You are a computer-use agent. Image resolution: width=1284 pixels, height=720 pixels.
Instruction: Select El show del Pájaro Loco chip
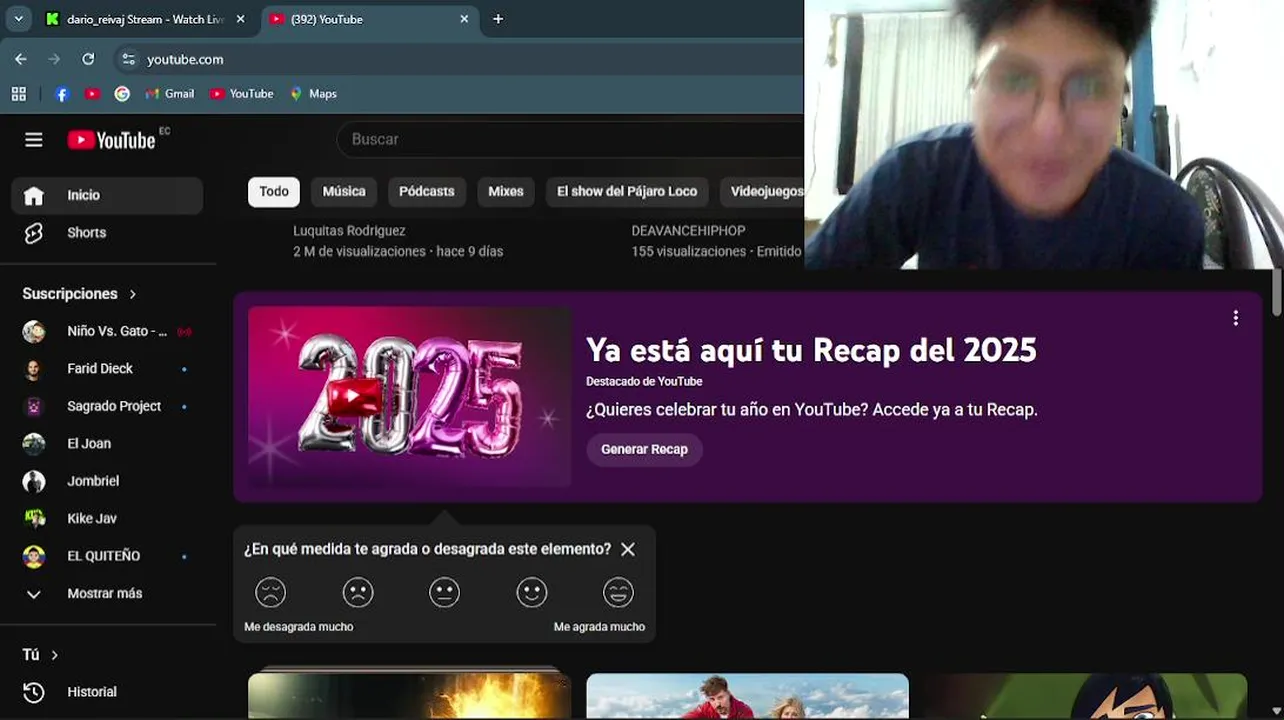point(627,192)
